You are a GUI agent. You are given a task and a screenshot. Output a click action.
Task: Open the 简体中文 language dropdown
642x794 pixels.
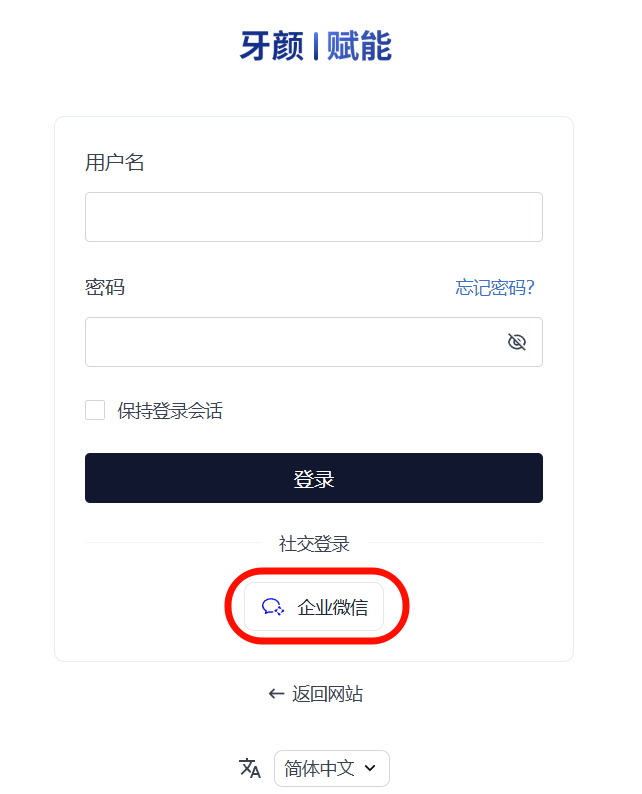tap(330, 768)
